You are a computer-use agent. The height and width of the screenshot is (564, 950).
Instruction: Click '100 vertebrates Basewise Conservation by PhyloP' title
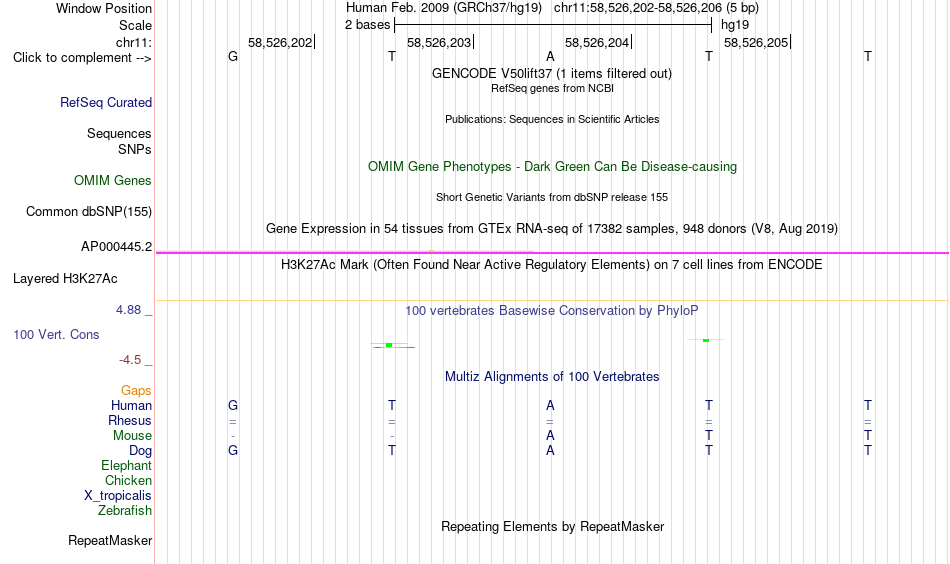coord(552,311)
